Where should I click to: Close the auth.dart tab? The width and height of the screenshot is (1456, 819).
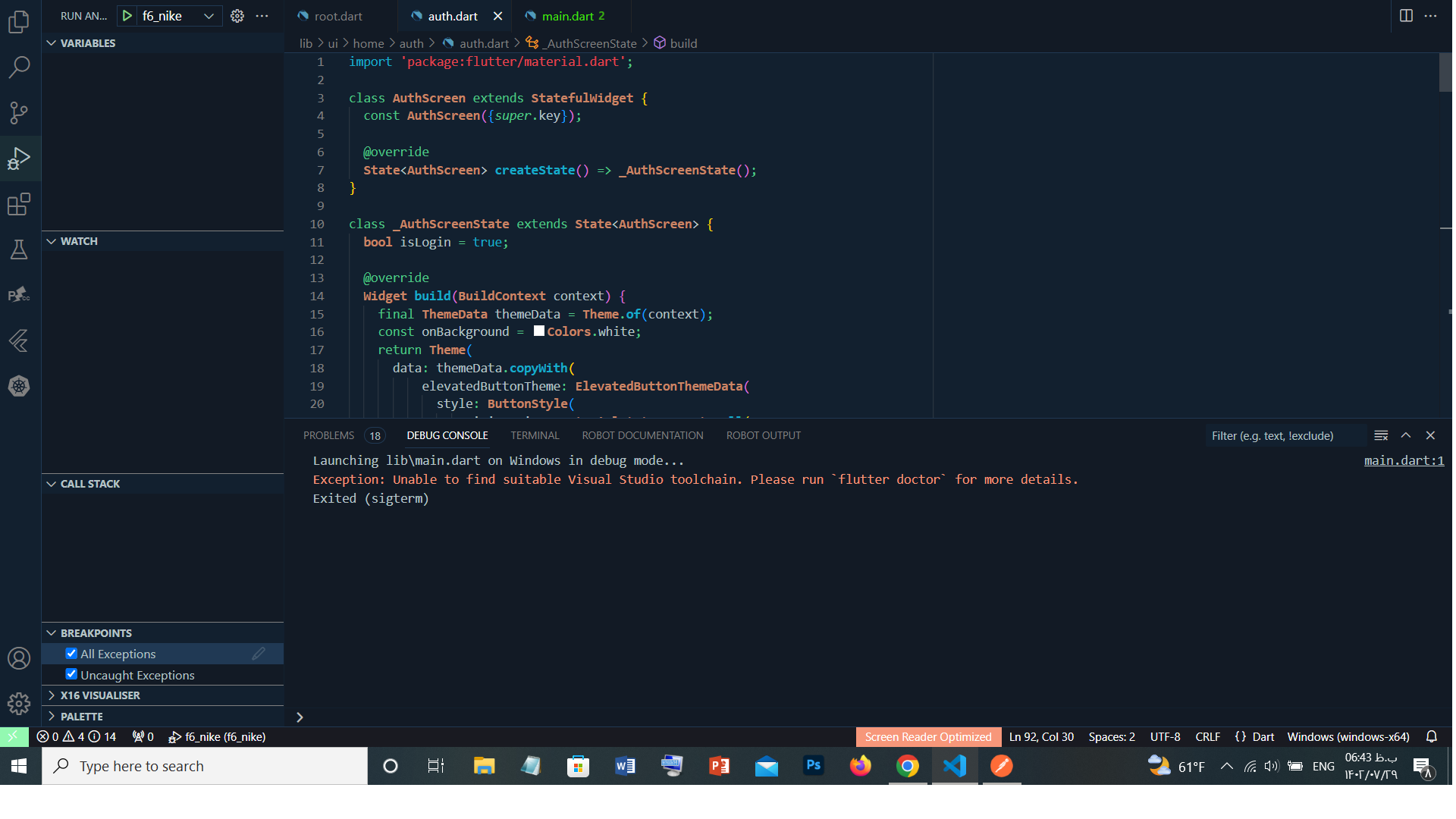tap(497, 16)
